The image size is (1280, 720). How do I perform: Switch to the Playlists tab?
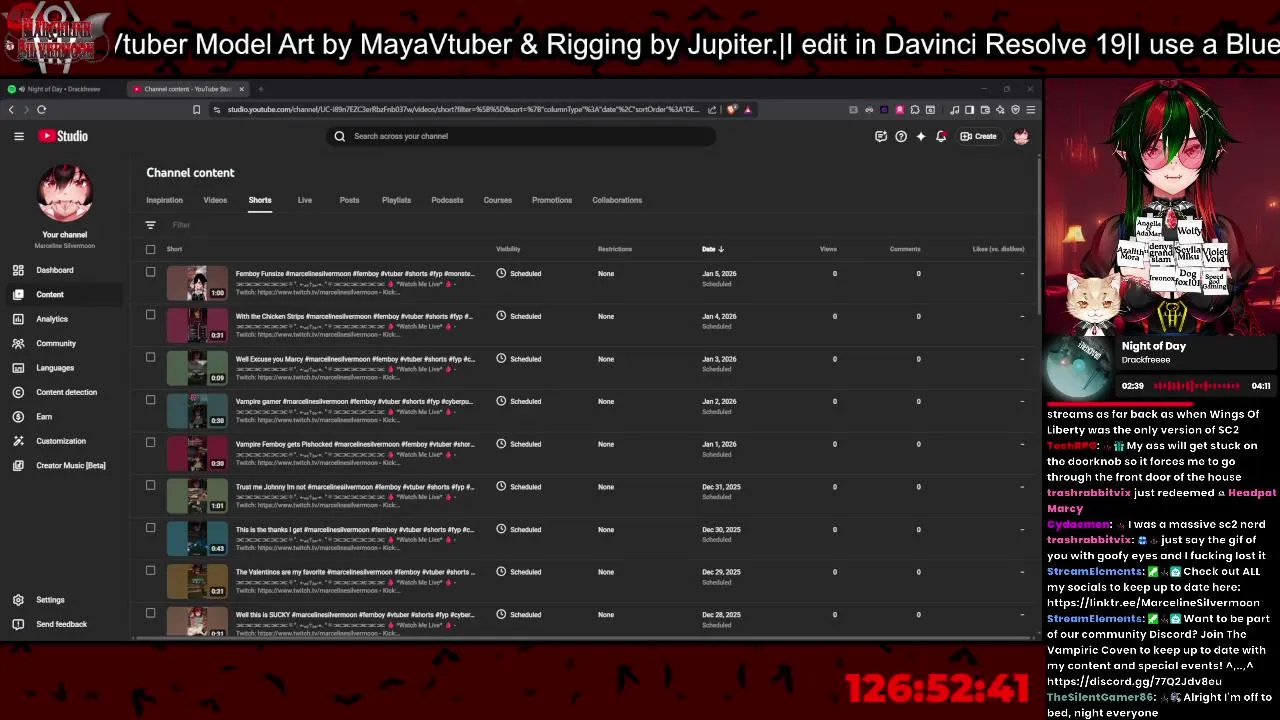[396, 200]
